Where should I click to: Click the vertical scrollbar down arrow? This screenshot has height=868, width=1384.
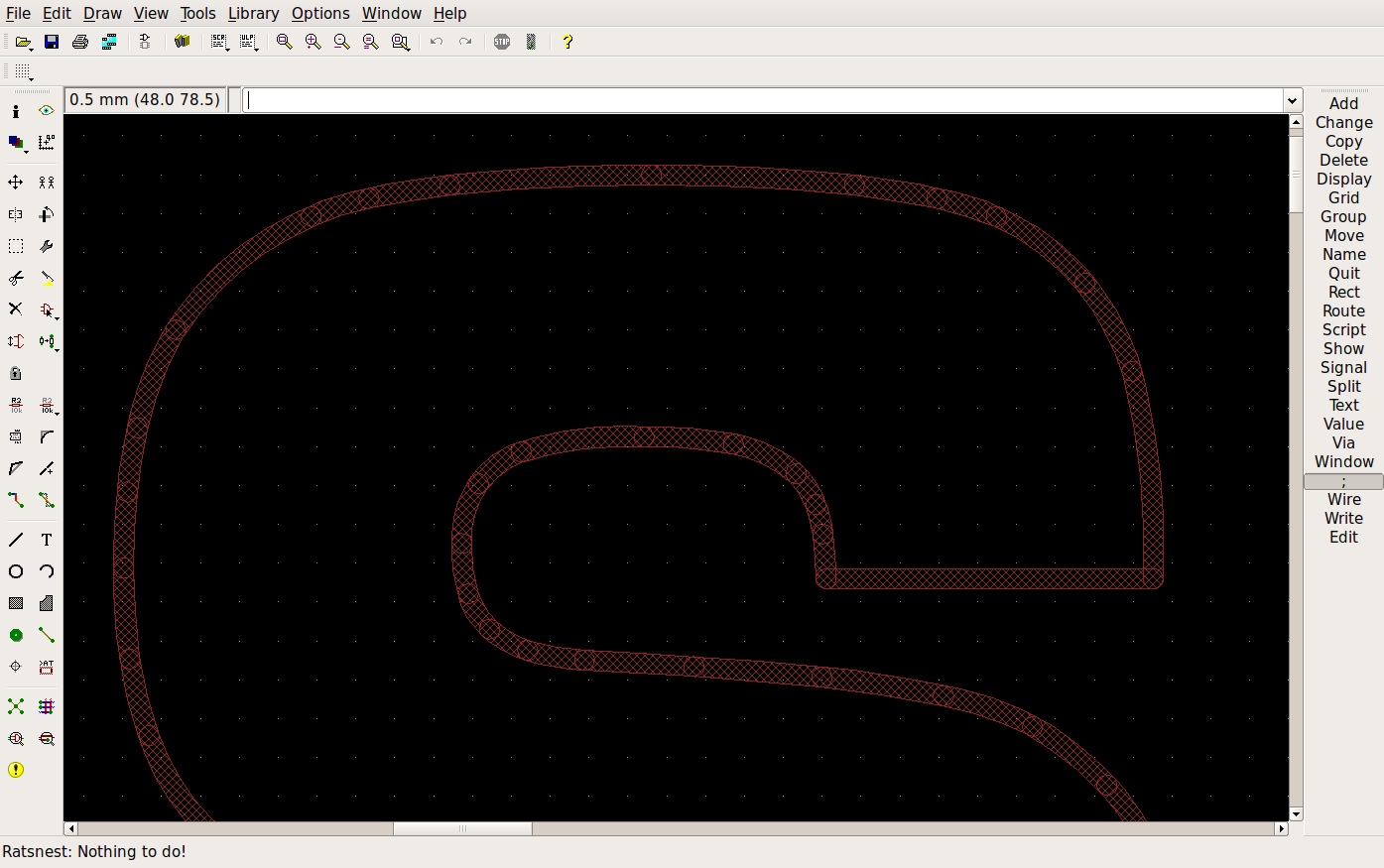(x=1296, y=814)
